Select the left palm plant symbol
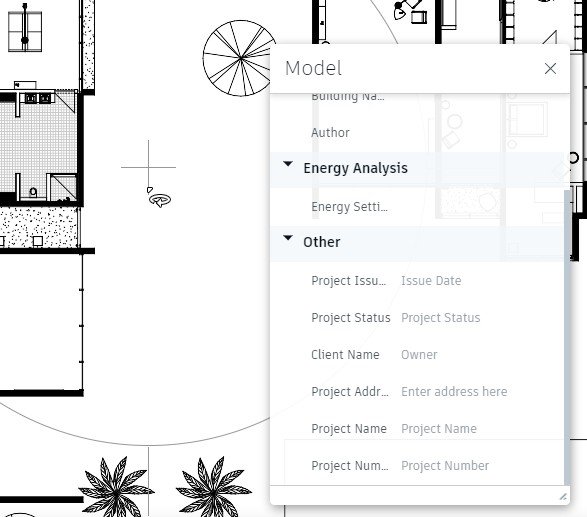 tap(116, 486)
